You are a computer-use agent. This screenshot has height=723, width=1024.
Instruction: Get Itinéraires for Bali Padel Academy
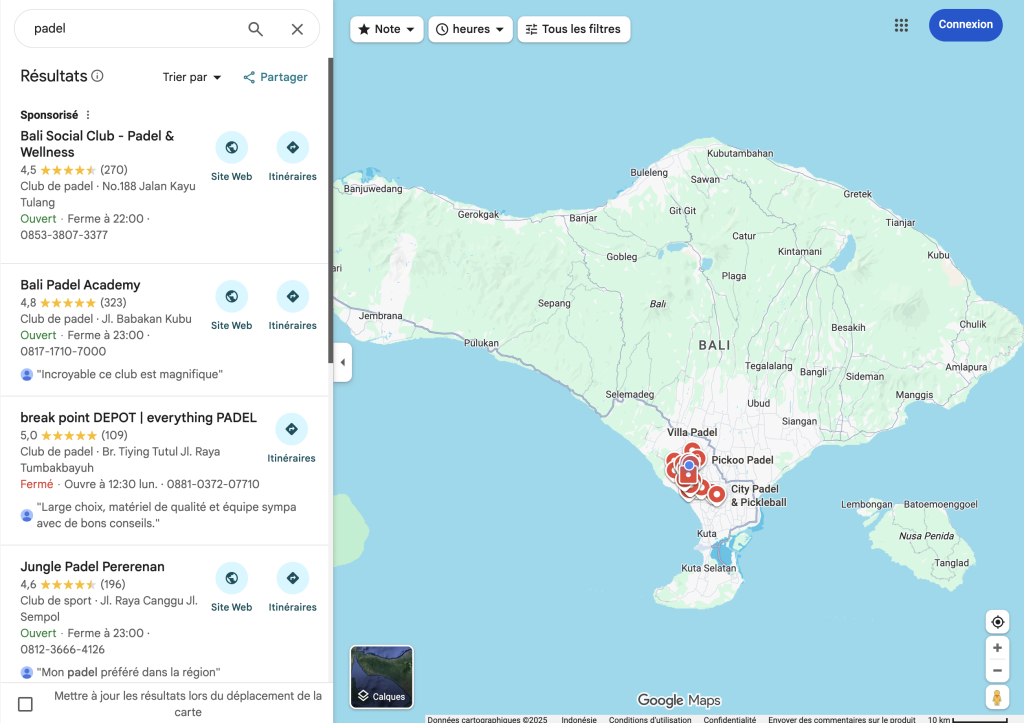293,297
